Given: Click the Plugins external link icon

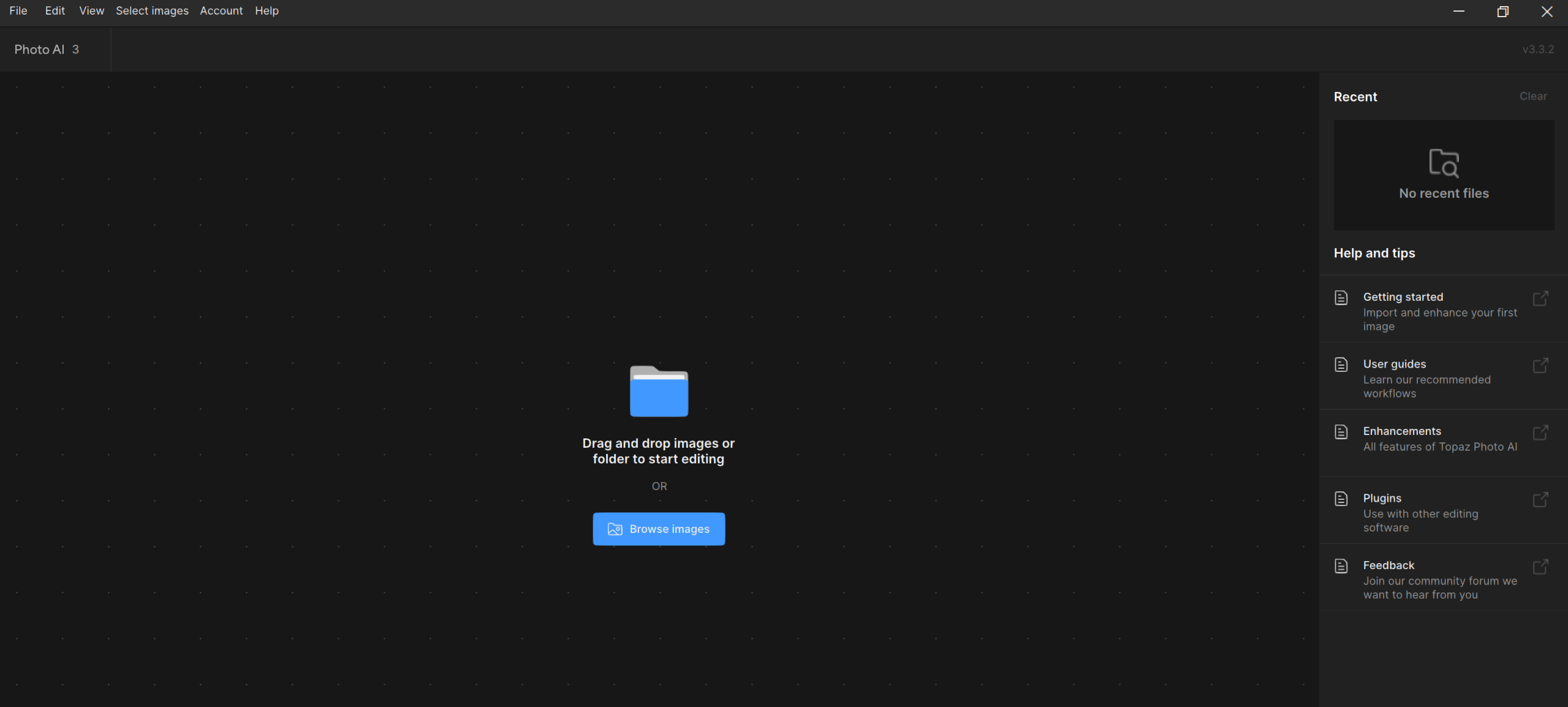Looking at the screenshot, I should [x=1540, y=499].
